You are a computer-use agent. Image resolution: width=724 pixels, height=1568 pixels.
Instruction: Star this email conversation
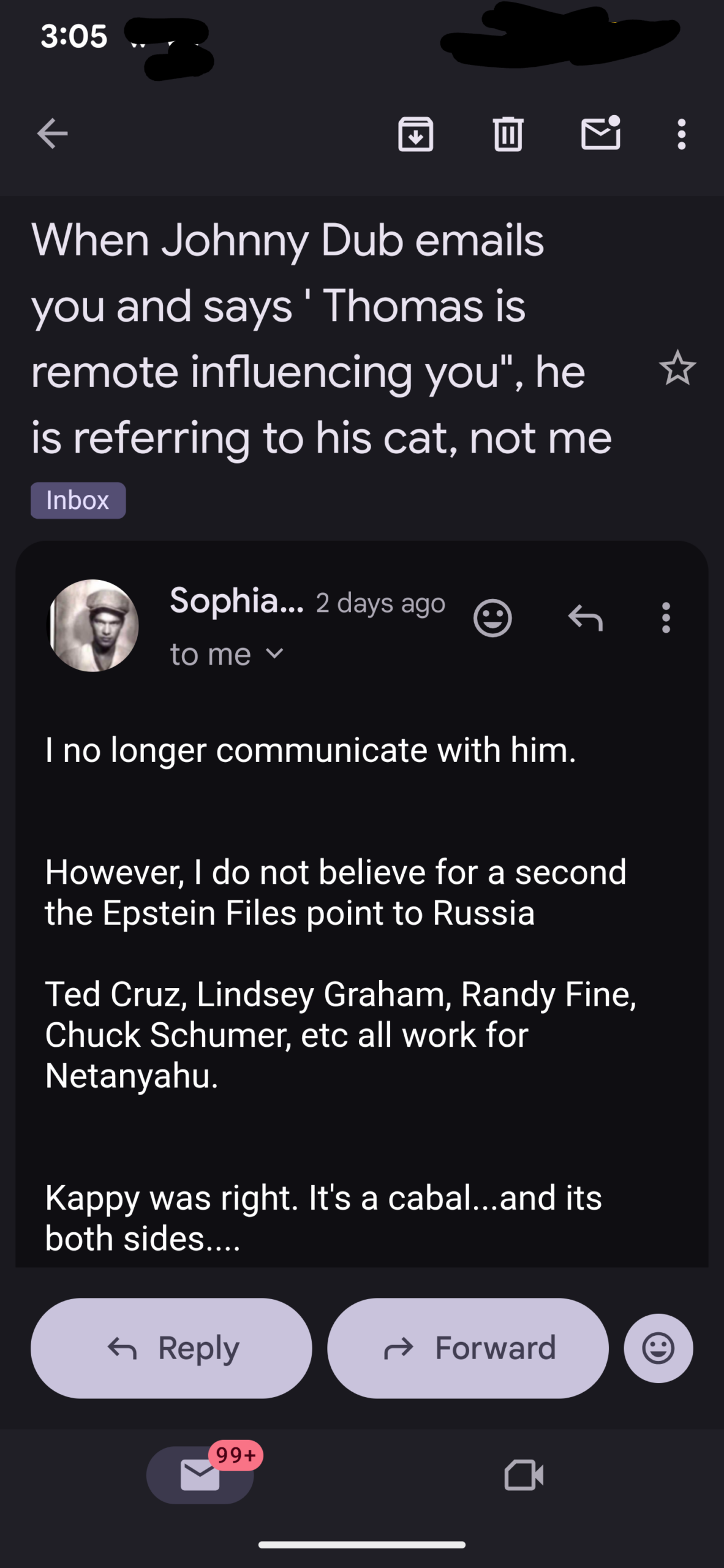[677, 369]
